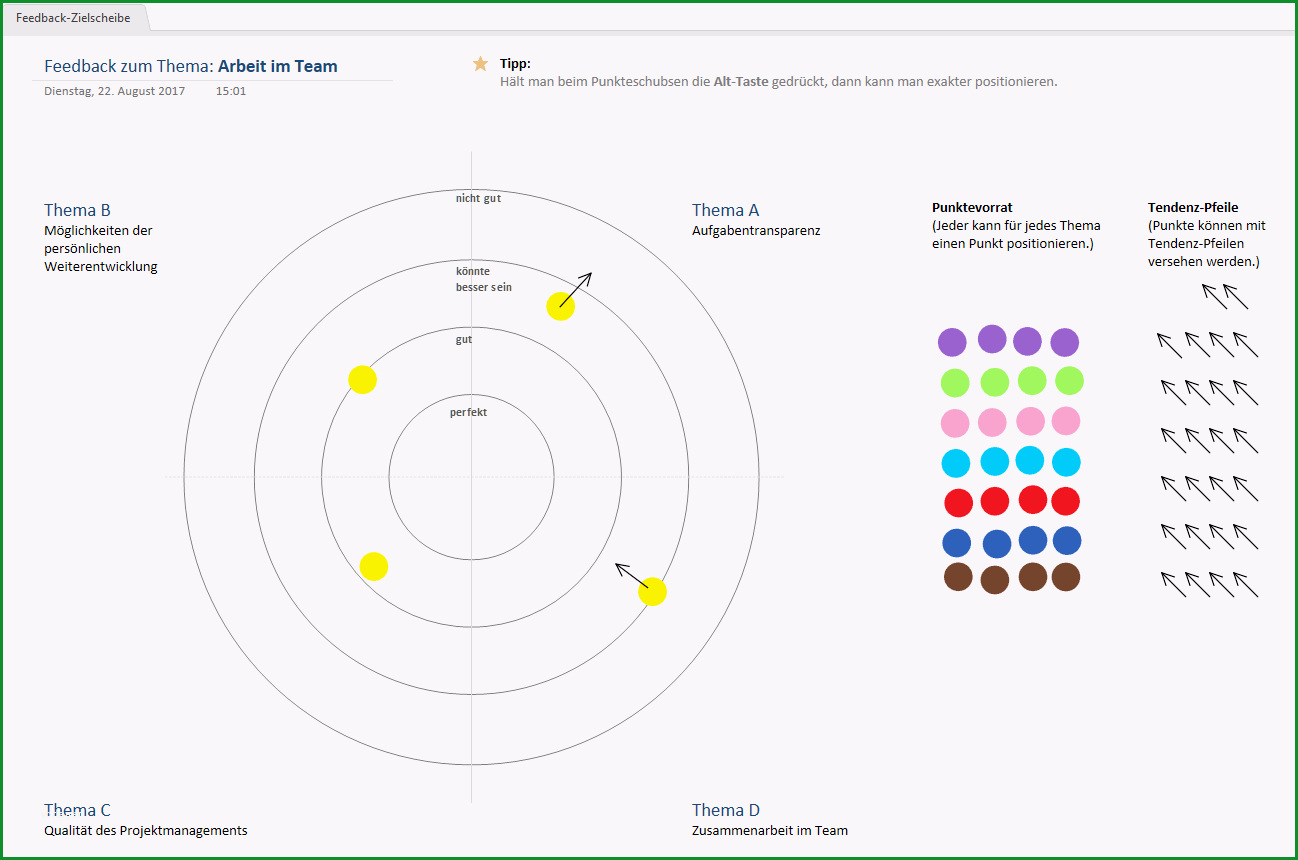Pick the rightmost pink dot in Punktevorrat

pyautogui.click(x=1066, y=421)
